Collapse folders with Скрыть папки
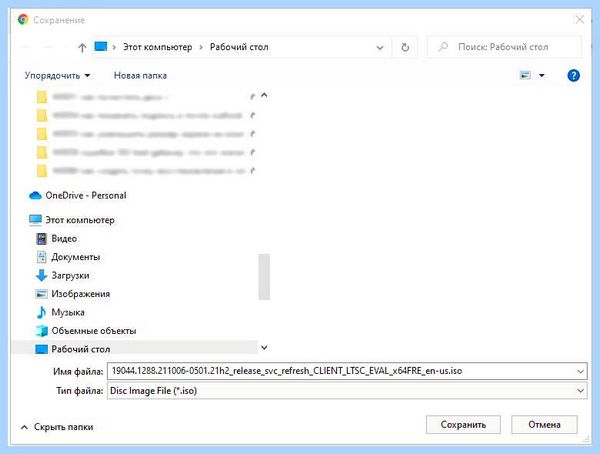600x454 pixels. 57,427
